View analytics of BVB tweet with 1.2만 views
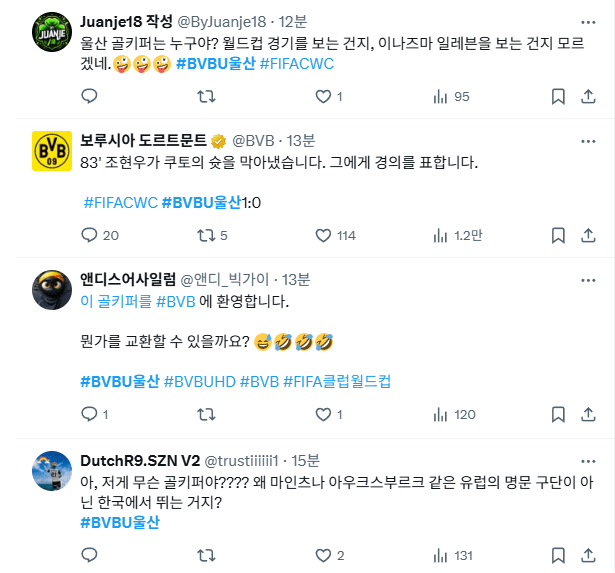 (x=458, y=235)
